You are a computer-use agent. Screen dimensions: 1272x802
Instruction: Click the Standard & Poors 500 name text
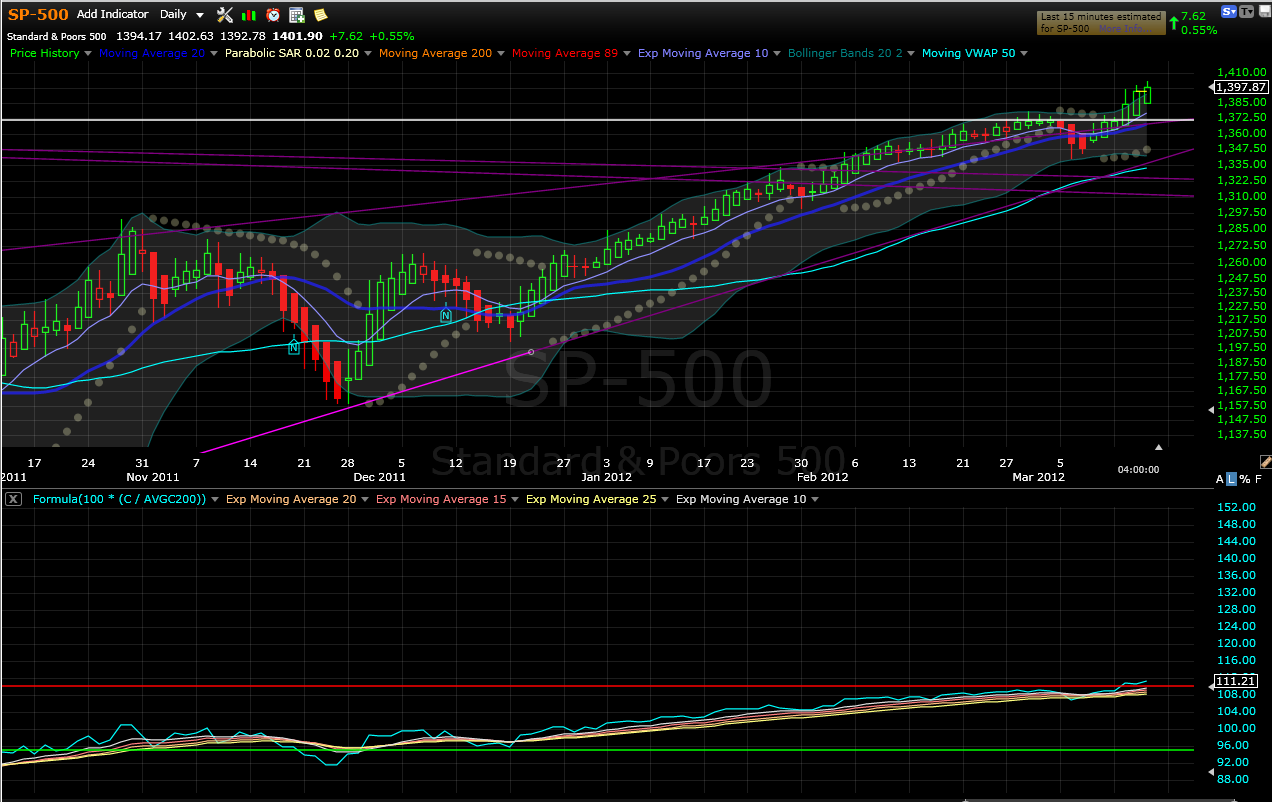click(x=56, y=36)
